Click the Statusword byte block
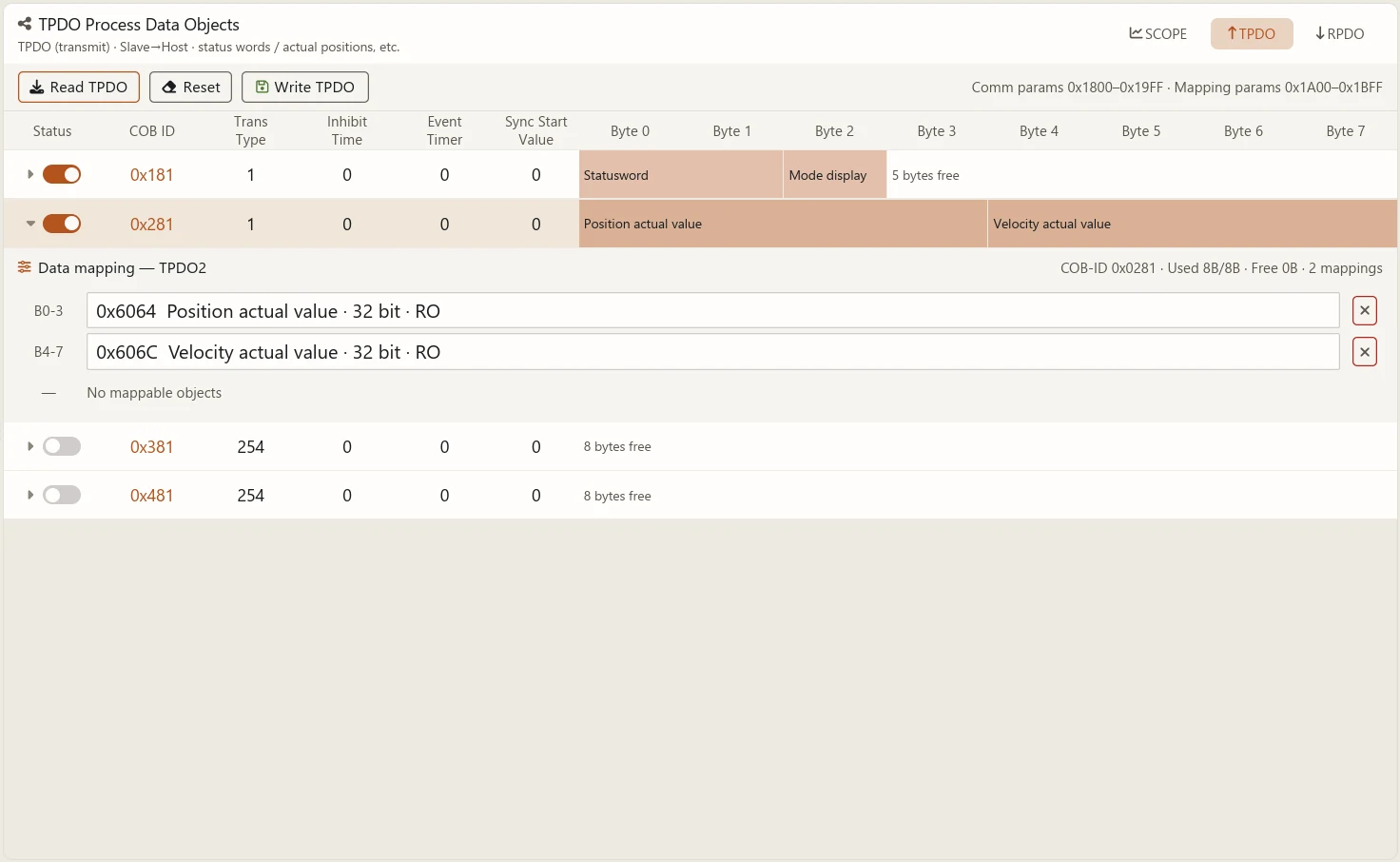This screenshot has height=862, width=1400. [681, 174]
